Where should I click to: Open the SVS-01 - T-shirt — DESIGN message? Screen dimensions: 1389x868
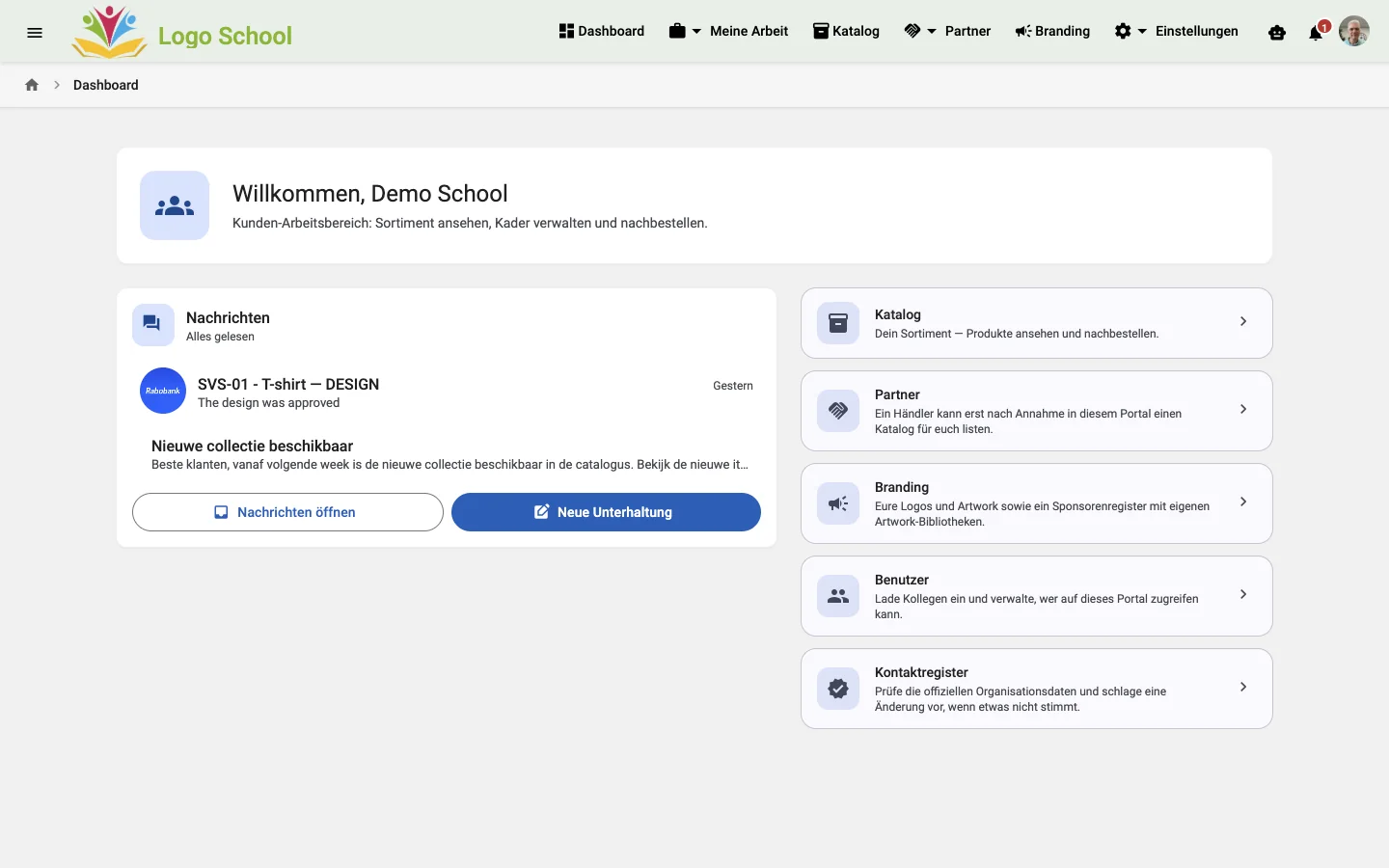click(x=447, y=392)
